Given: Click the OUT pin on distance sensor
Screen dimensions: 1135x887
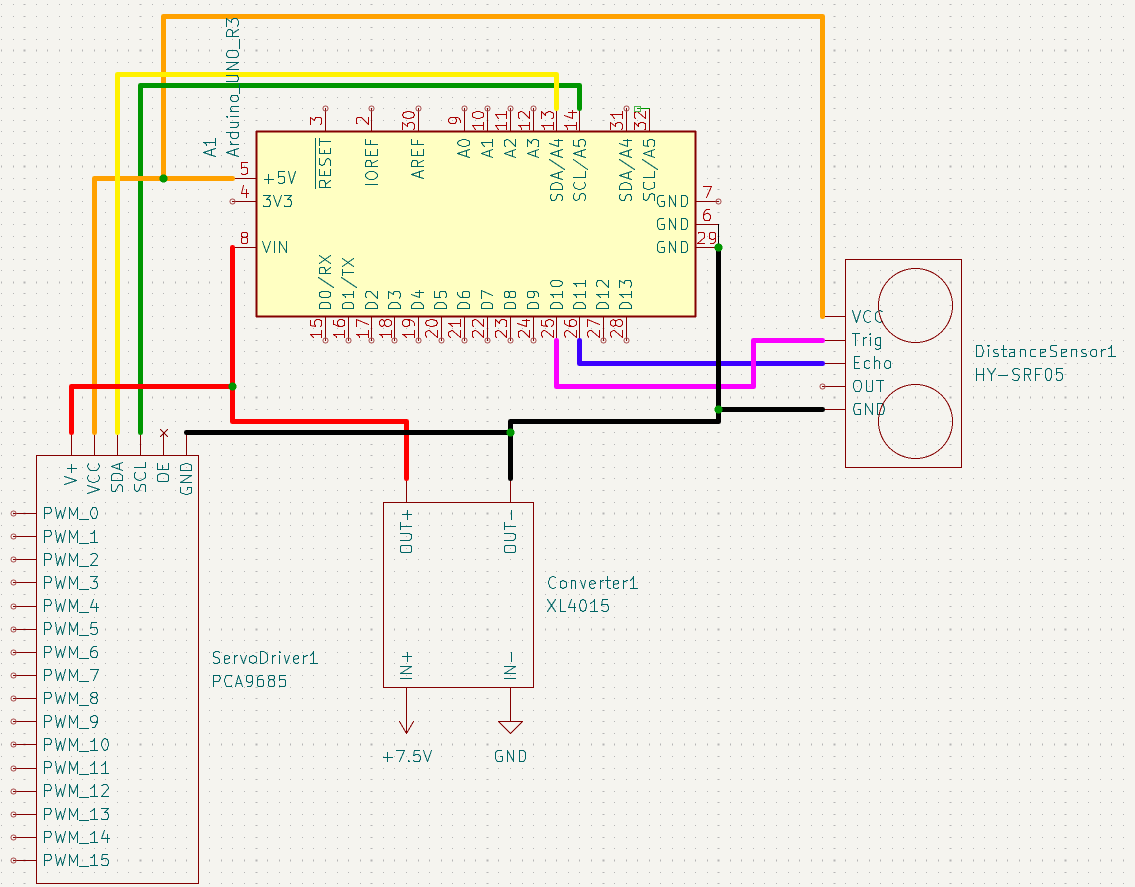Looking at the screenshot, I should pyautogui.click(x=868, y=387).
